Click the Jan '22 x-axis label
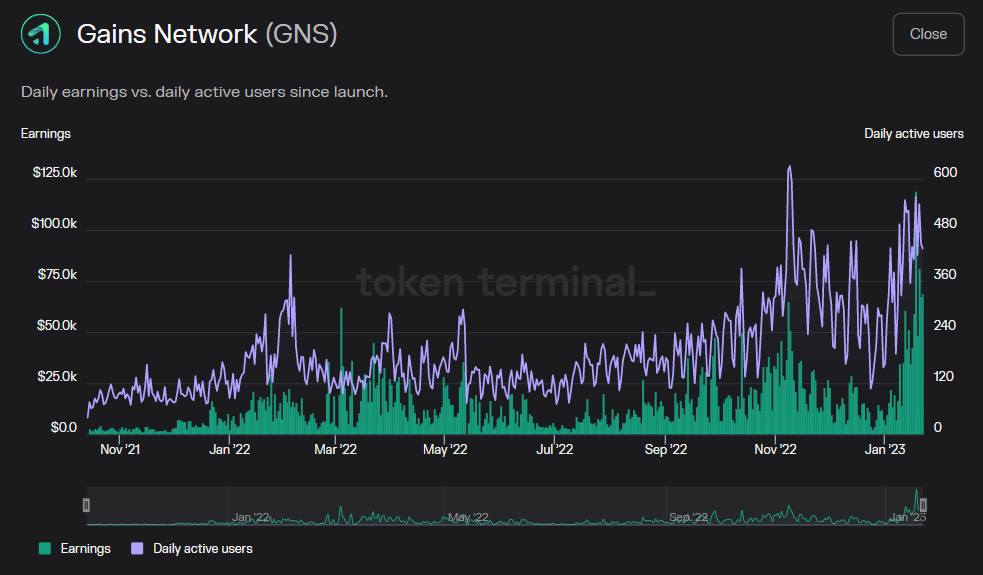The height and width of the screenshot is (575, 983). click(x=229, y=450)
